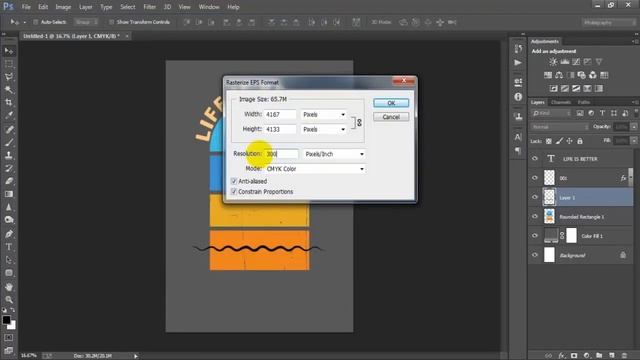640x360 pixels.
Task: Open the layer blend mode dropdown
Action: point(560,127)
